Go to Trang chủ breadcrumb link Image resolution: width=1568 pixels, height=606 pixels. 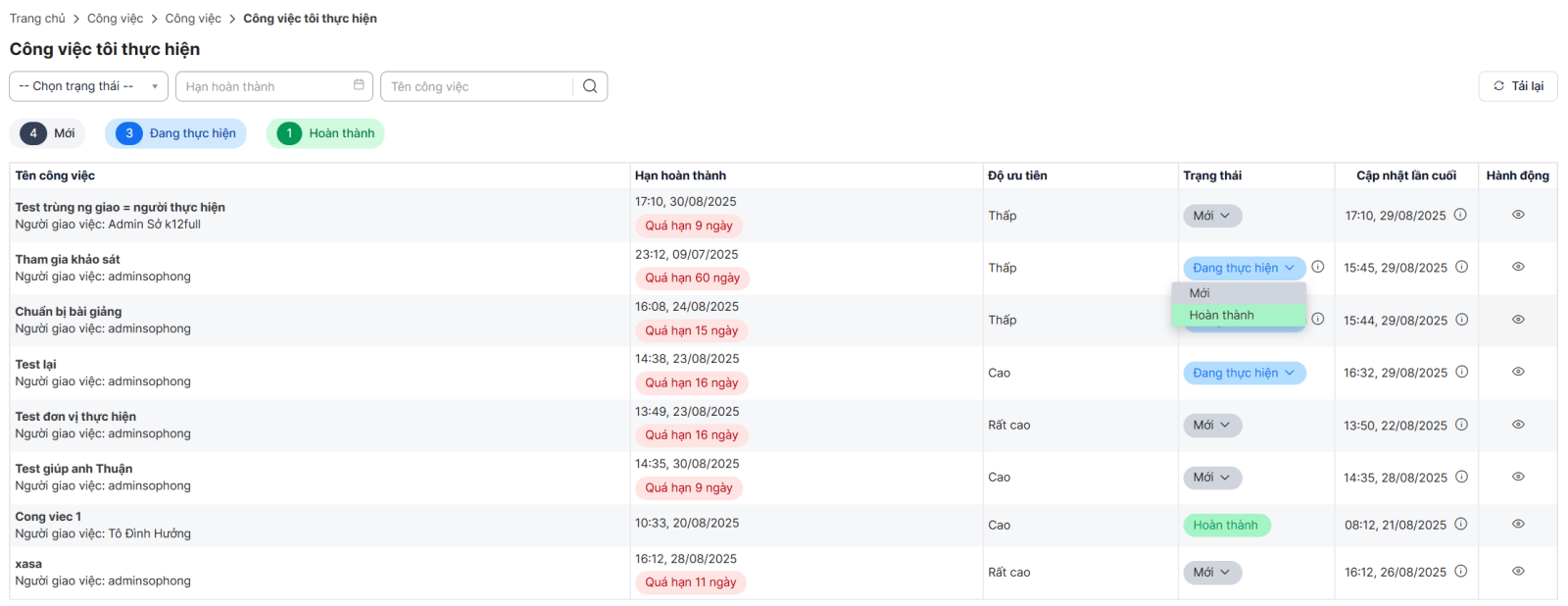[37, 19]
